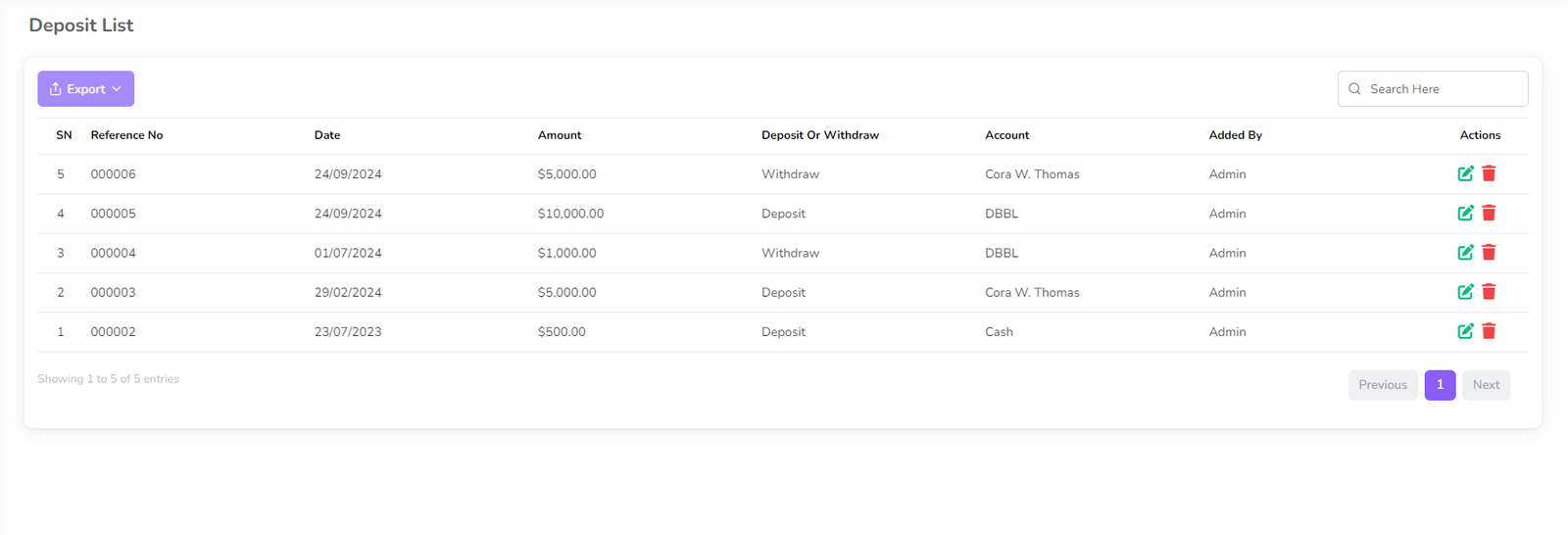Delete the entry dated 01/07/2024
The width and height of the screenshot is (1568, 535).
tap(1489, 253)
